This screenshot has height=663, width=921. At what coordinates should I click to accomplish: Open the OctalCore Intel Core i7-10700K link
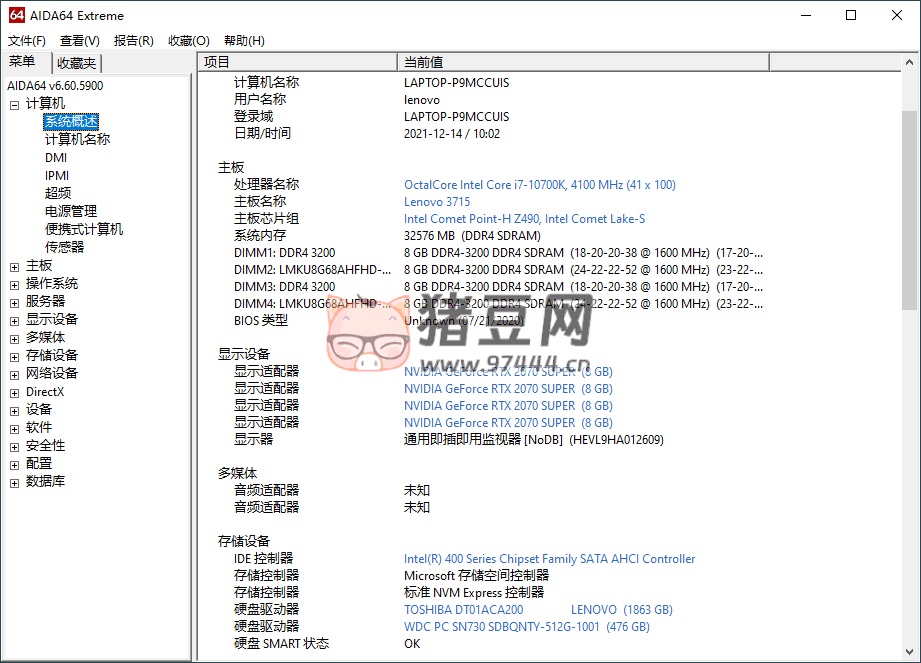(x=539, y=185)
